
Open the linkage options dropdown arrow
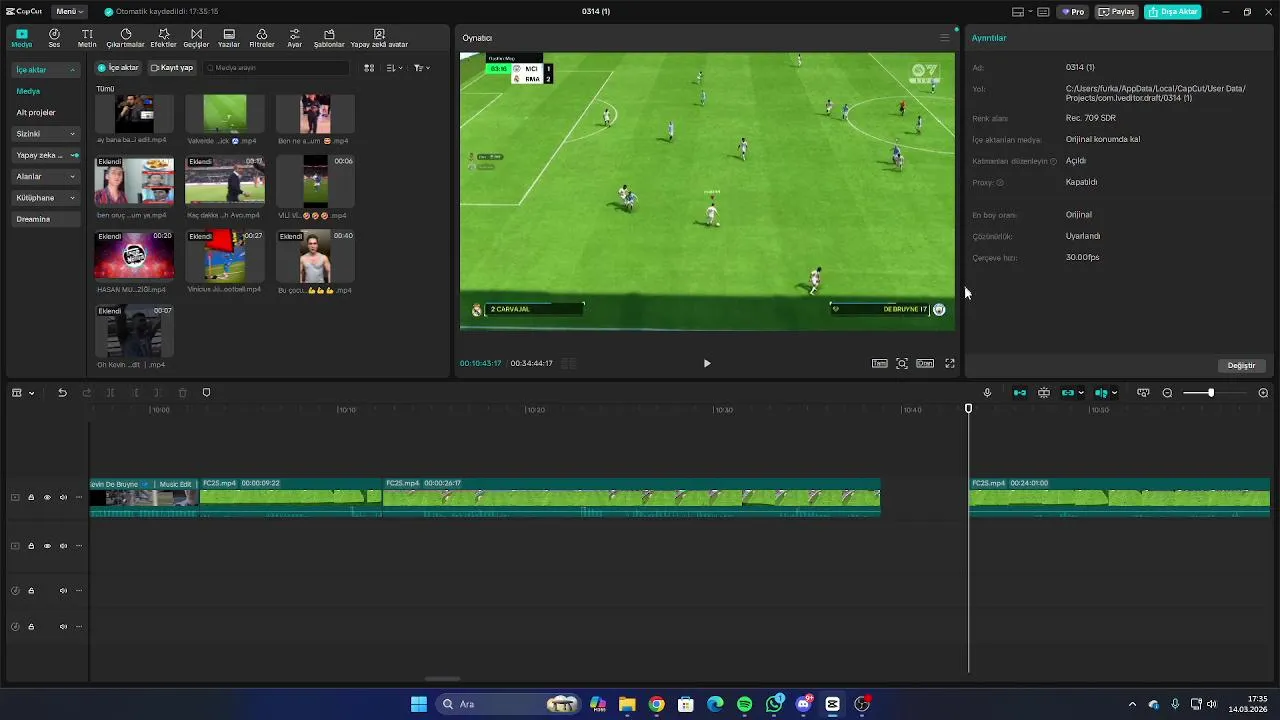coord(1081,393)
